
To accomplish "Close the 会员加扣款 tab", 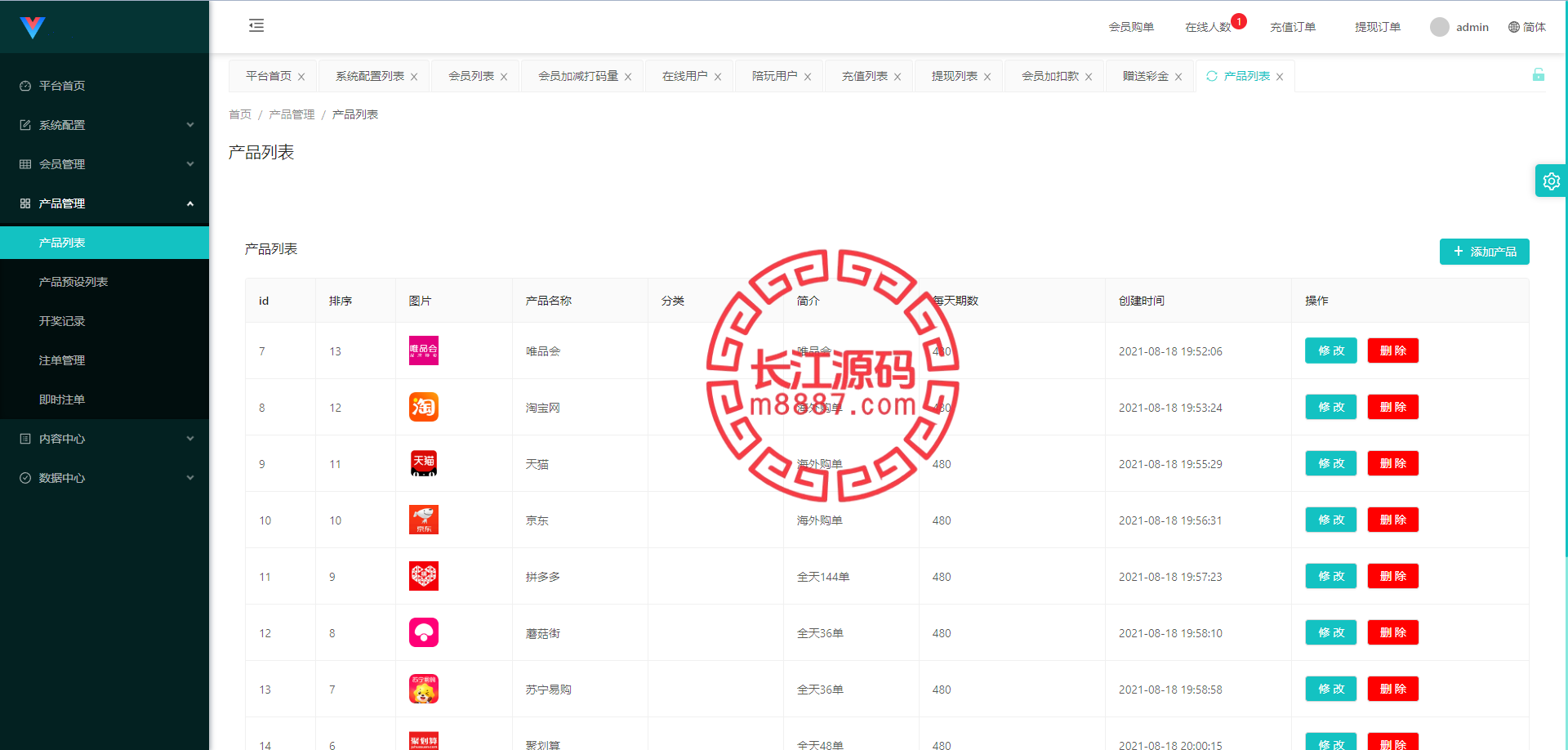I will [x=1089, y=77].
